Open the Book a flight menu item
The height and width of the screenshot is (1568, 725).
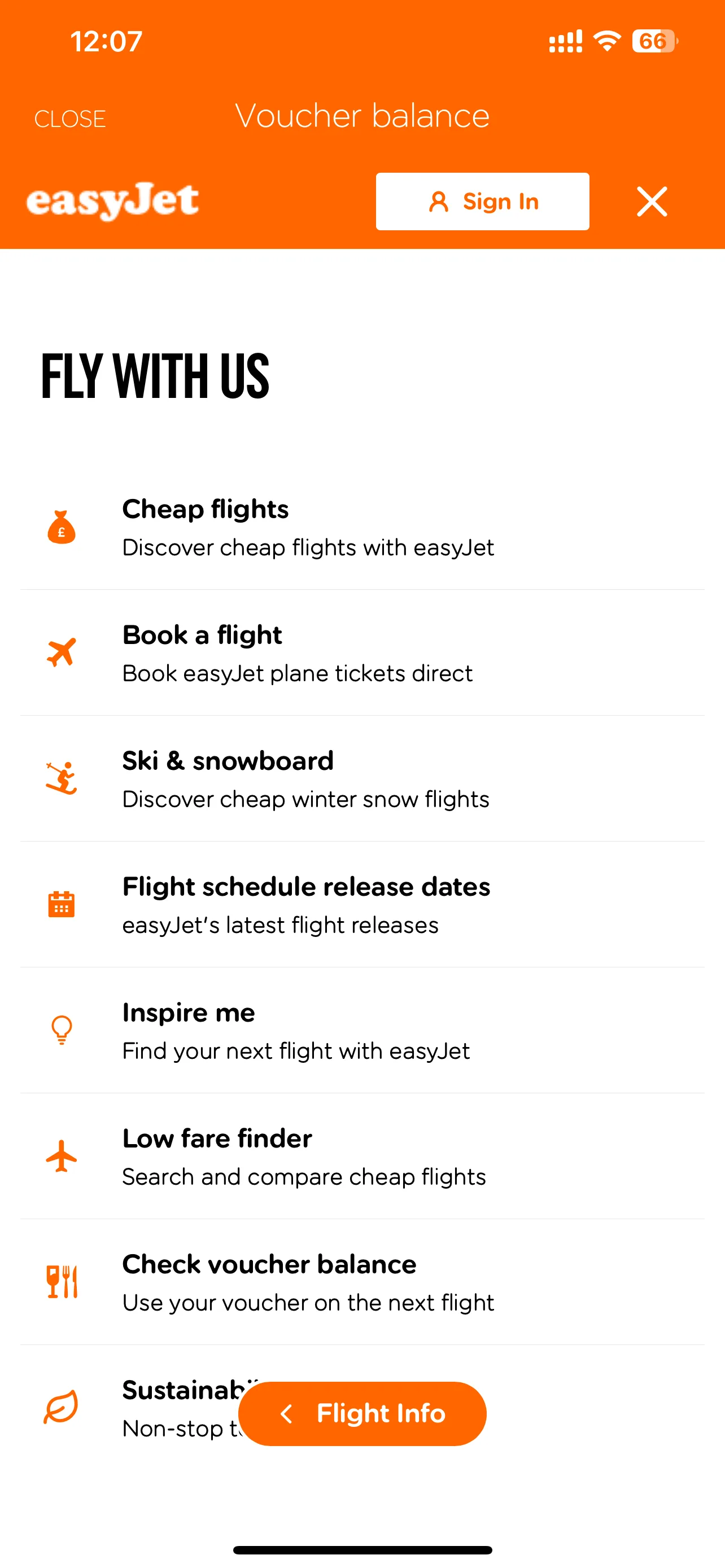coord(297,653)
